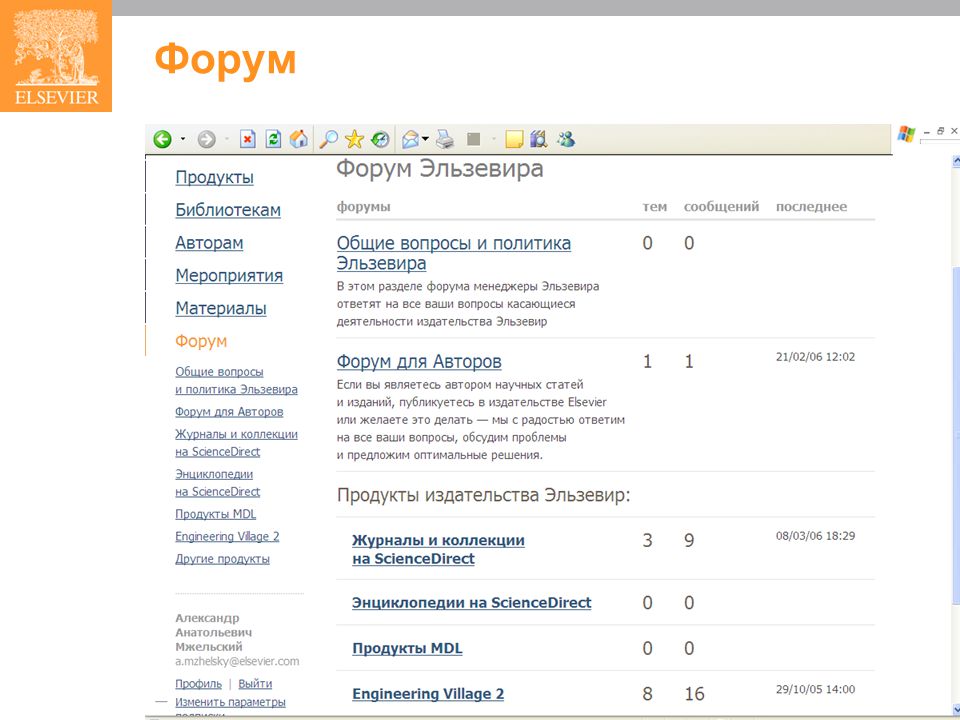This screenshot has width=960, height=720.
Task: Open bold forum link Engineering Village 2
Action: click(x=428, y=694)
